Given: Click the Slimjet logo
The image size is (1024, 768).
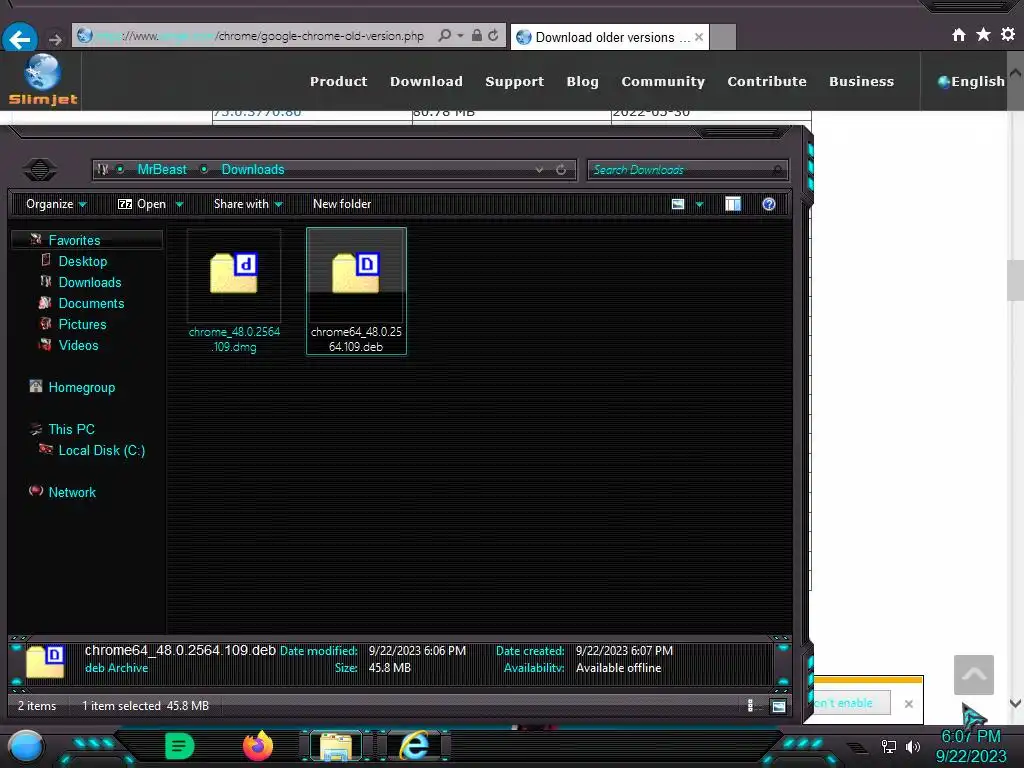Looking at the screenshot, I should 42,80.
